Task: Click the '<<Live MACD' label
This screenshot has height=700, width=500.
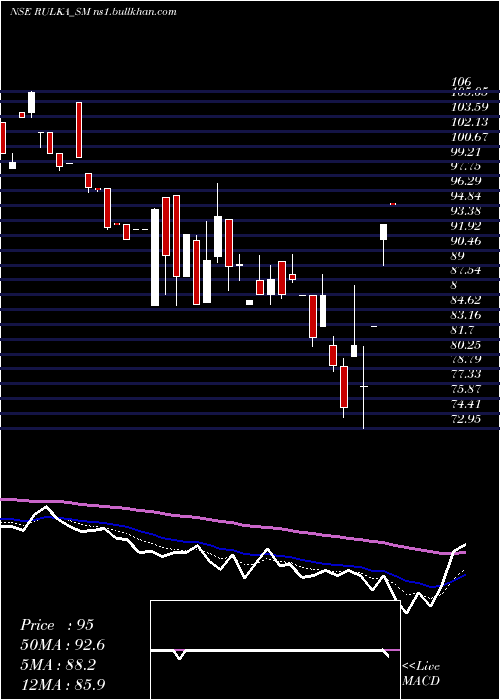Action: (421, 674)
